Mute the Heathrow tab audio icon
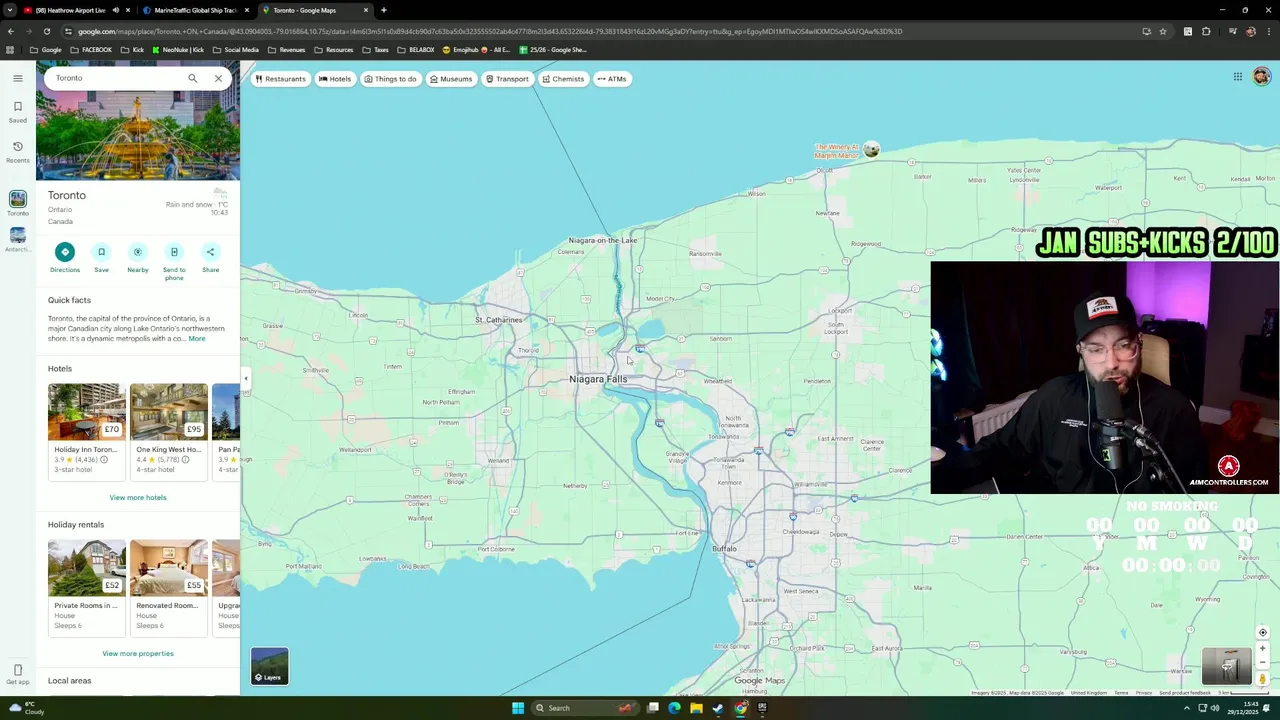The height and width of the screenshot is (720, 1280). pyautogui.click(x=115, y=10)
